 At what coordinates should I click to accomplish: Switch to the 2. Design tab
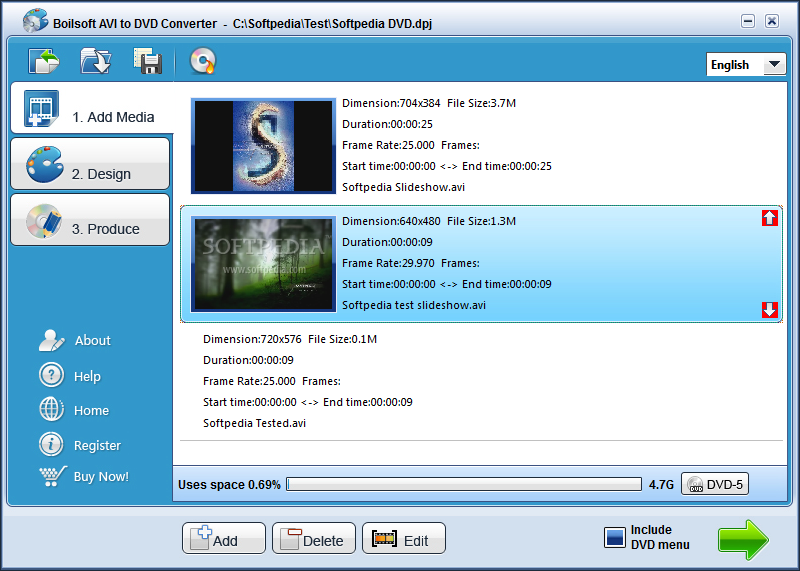(90, 164)
